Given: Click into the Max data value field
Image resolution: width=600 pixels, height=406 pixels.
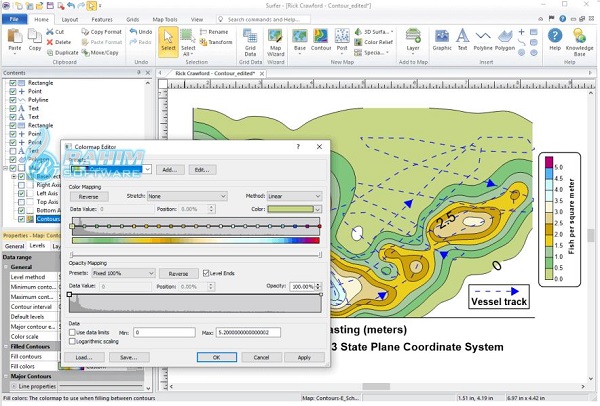Looking at the screenshot, I should pyautogui.click(x=248, y=333).
